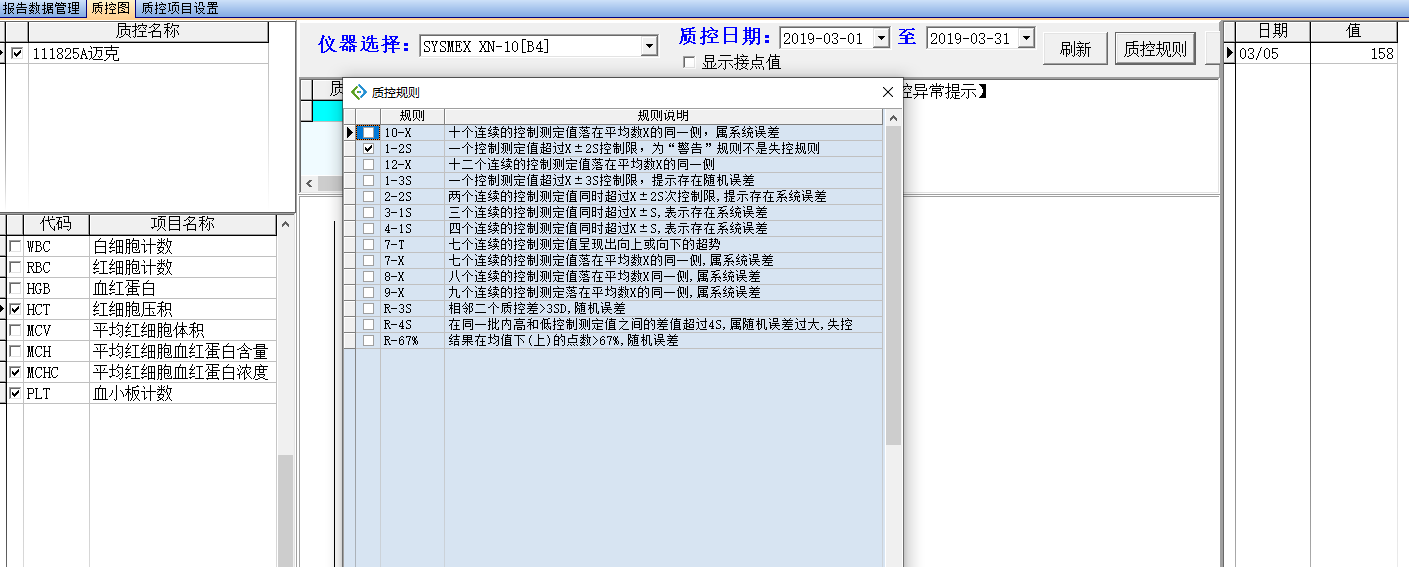Close the 质控规则 dialog
This screenshot has width=1409, height=567.
pos(888,92)
